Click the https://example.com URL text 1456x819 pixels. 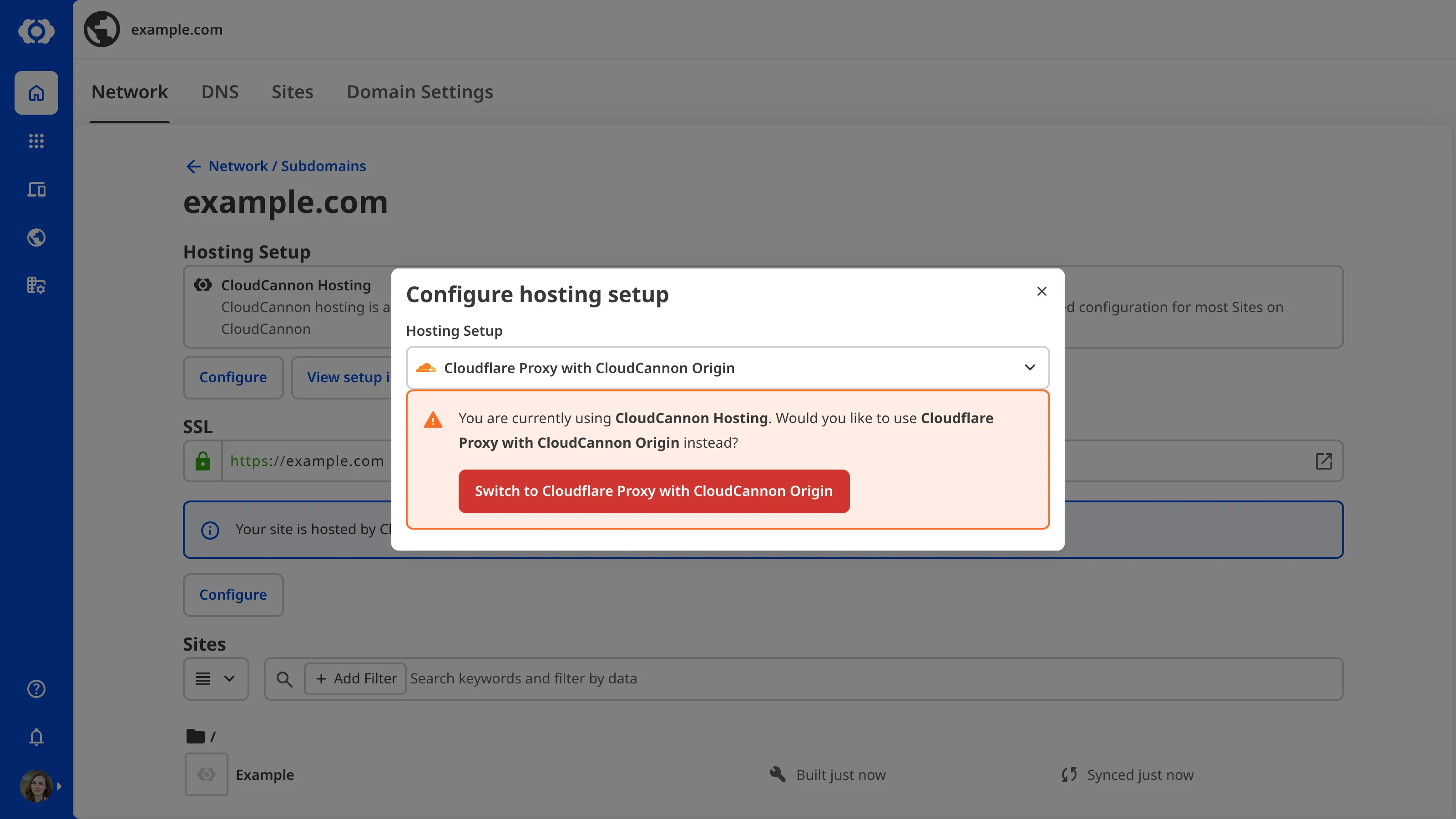307,461
